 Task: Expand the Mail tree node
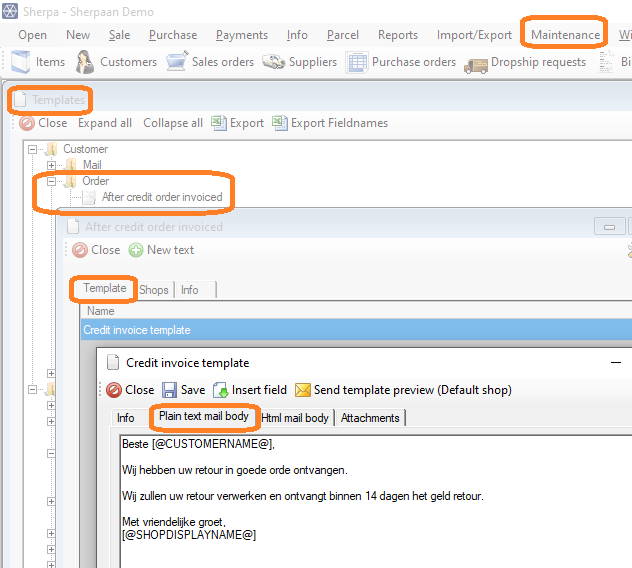pyautogui.click(x=51, y=165)
